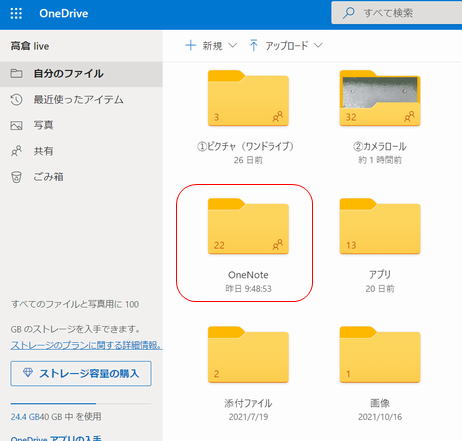This screenshot has height=441, width=462.
Task: Click the ストレージ容量の購入 button
Action: [x=81, y=373]
